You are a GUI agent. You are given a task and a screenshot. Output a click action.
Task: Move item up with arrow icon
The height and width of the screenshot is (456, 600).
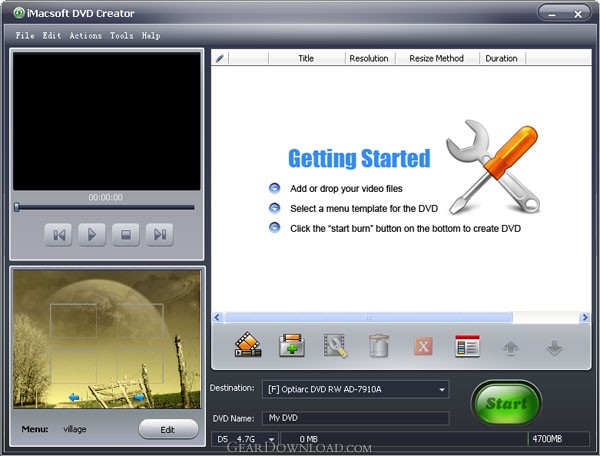tap(511, 348)
